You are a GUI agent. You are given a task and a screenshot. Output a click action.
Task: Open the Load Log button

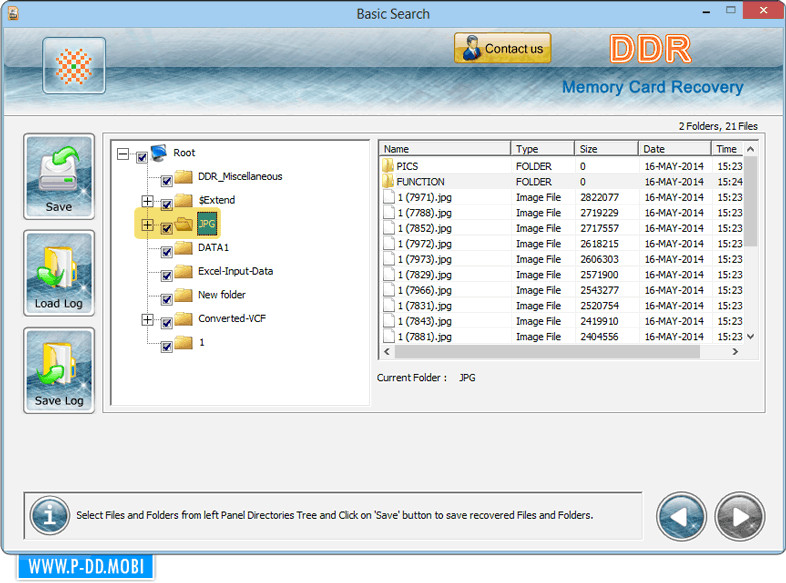(x=59, y=273)
